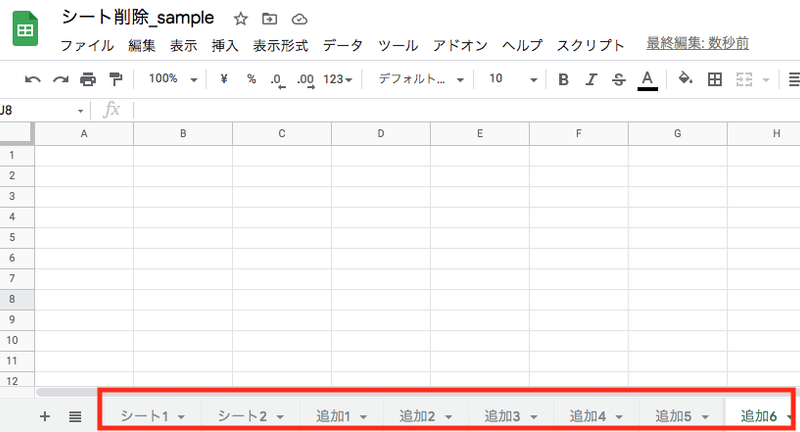
Task: Toggle strikethrough formatting
Action: click(618, 80)
